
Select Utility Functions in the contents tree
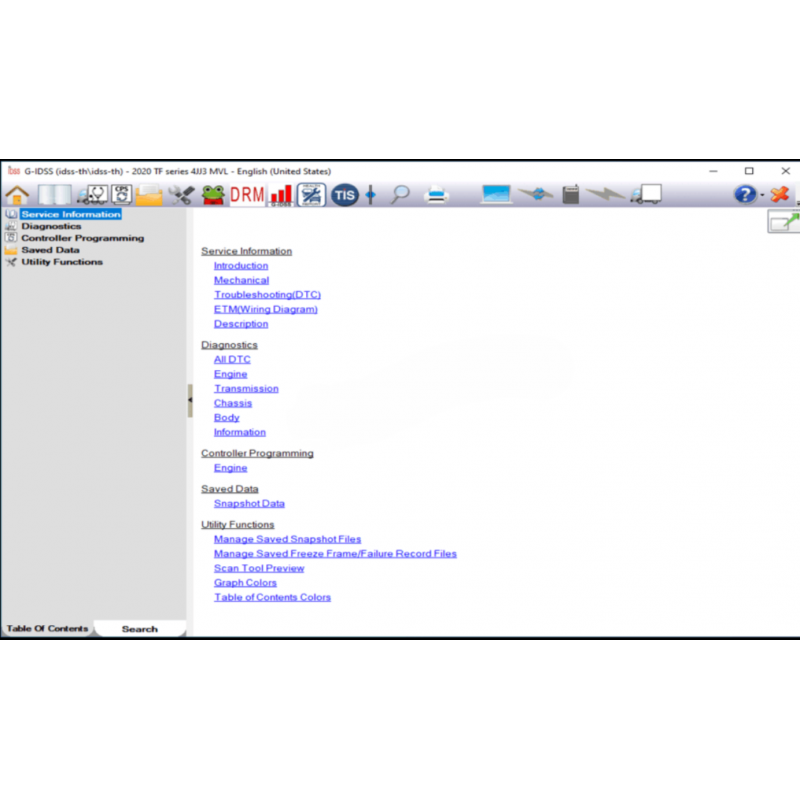coord(62,262)
